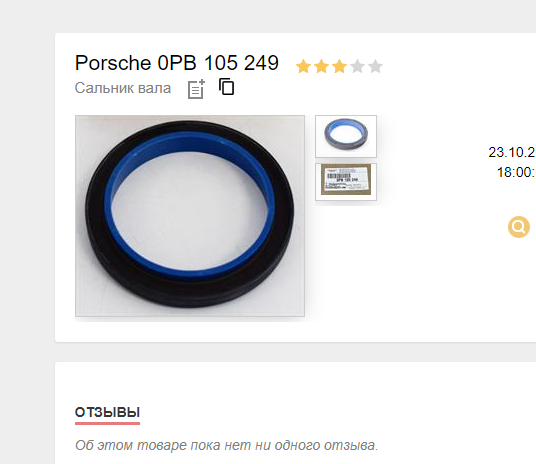This screenshot has width=536, height=464.
Task: Click the add-to-notes list icon
Action: (x=196, y=89)
